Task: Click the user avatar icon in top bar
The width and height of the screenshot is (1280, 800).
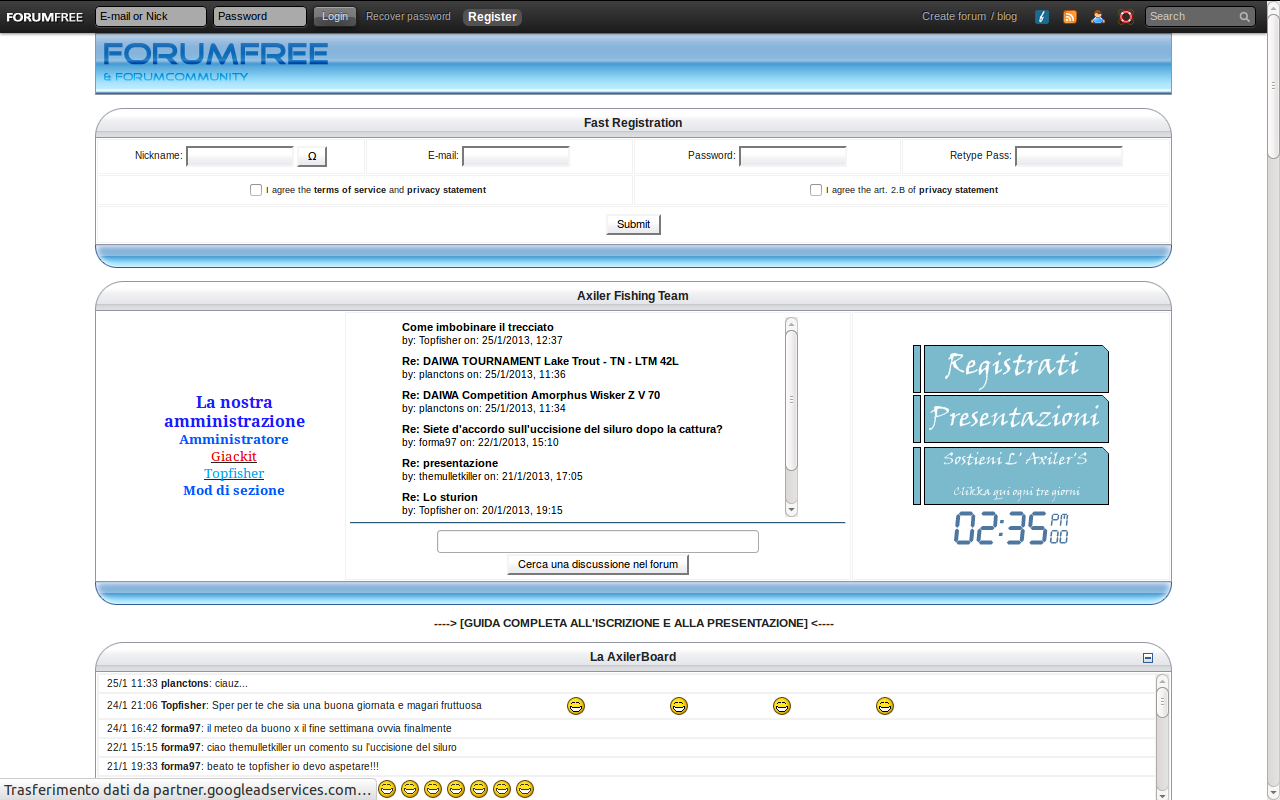Action: pyautogui.click(x=1098, y=17)
